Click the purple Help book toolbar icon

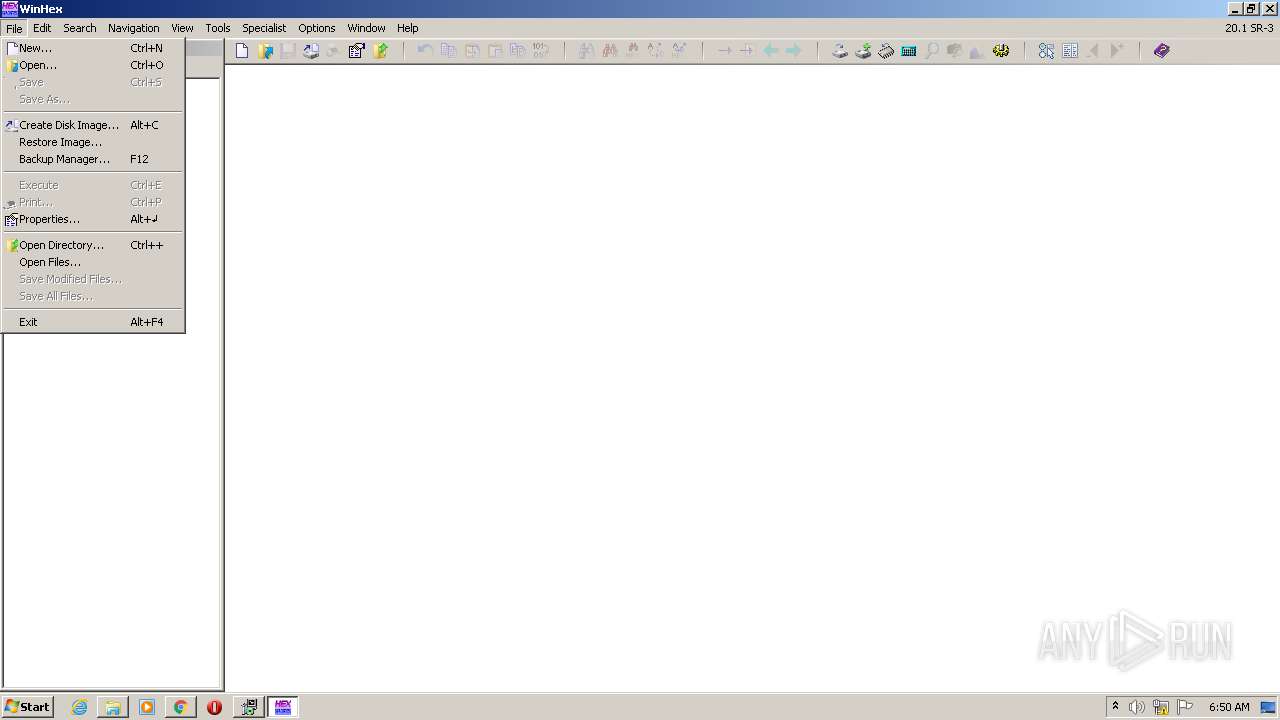click(x=1161, y=51)
